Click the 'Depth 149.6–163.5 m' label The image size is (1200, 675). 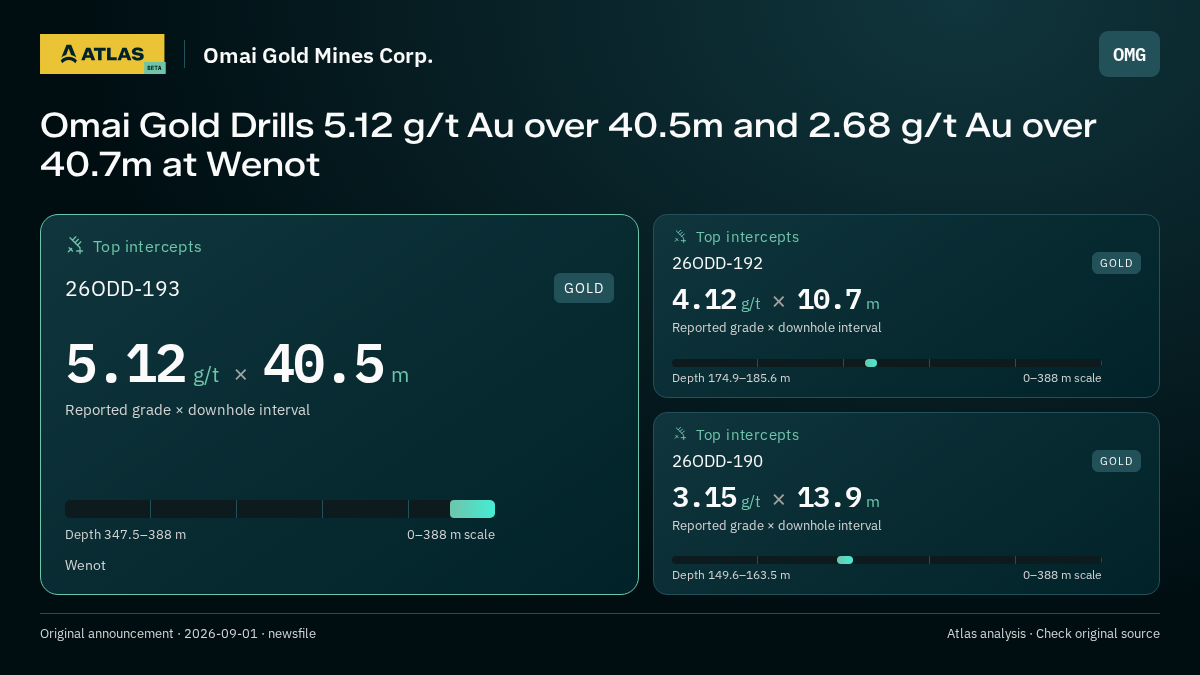(x=731, y=575)
